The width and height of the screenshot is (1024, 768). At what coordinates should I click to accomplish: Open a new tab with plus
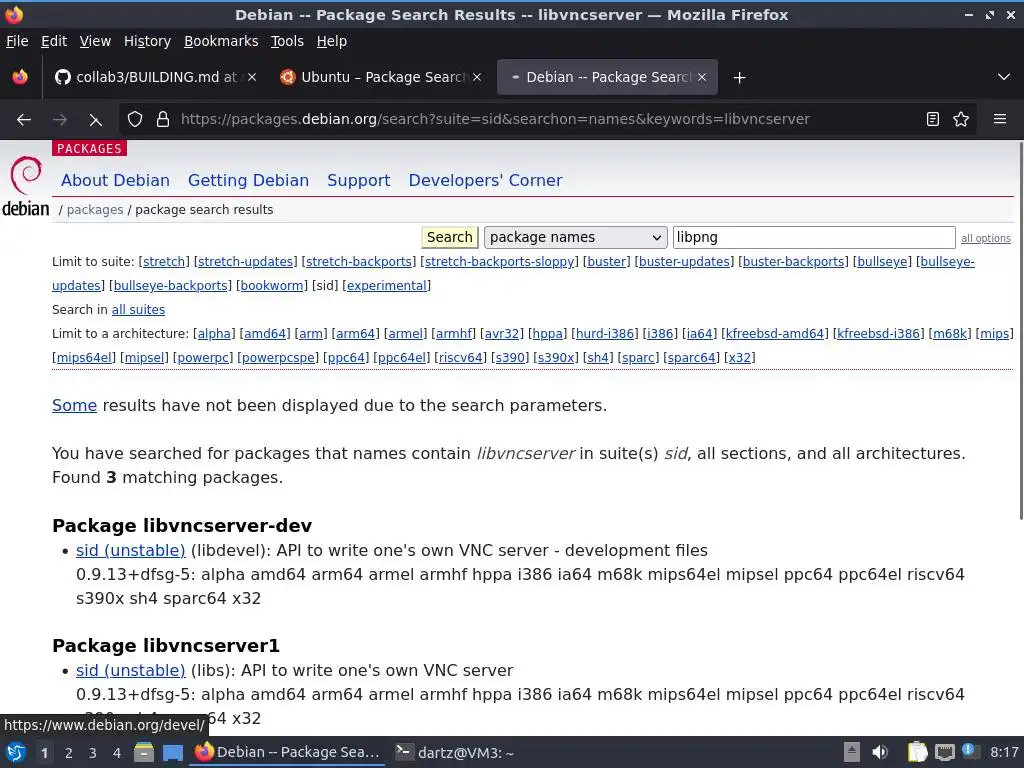click(x=739, y=78)
